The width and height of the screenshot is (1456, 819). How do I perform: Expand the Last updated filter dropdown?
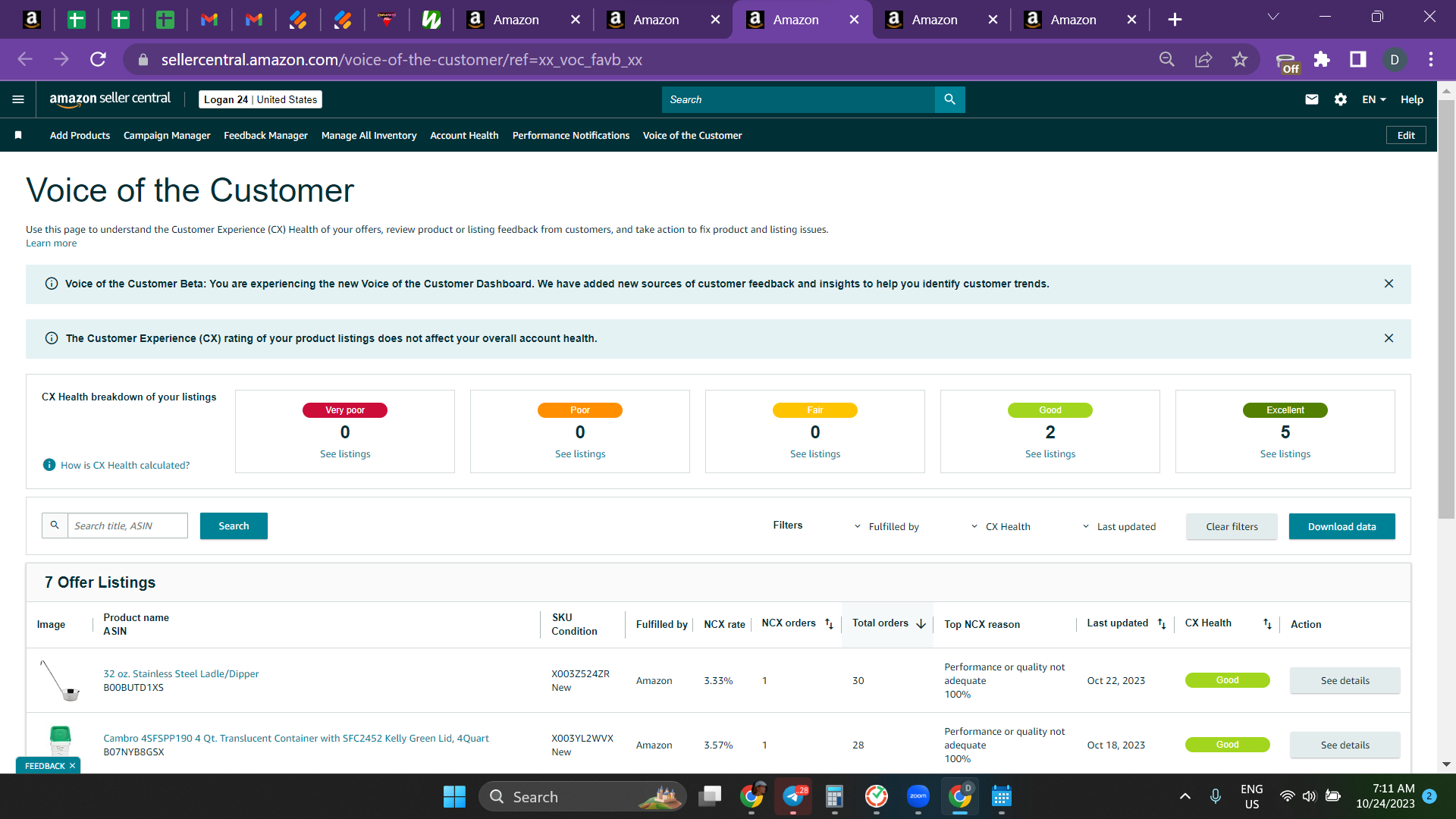(x=1119, y=526)
